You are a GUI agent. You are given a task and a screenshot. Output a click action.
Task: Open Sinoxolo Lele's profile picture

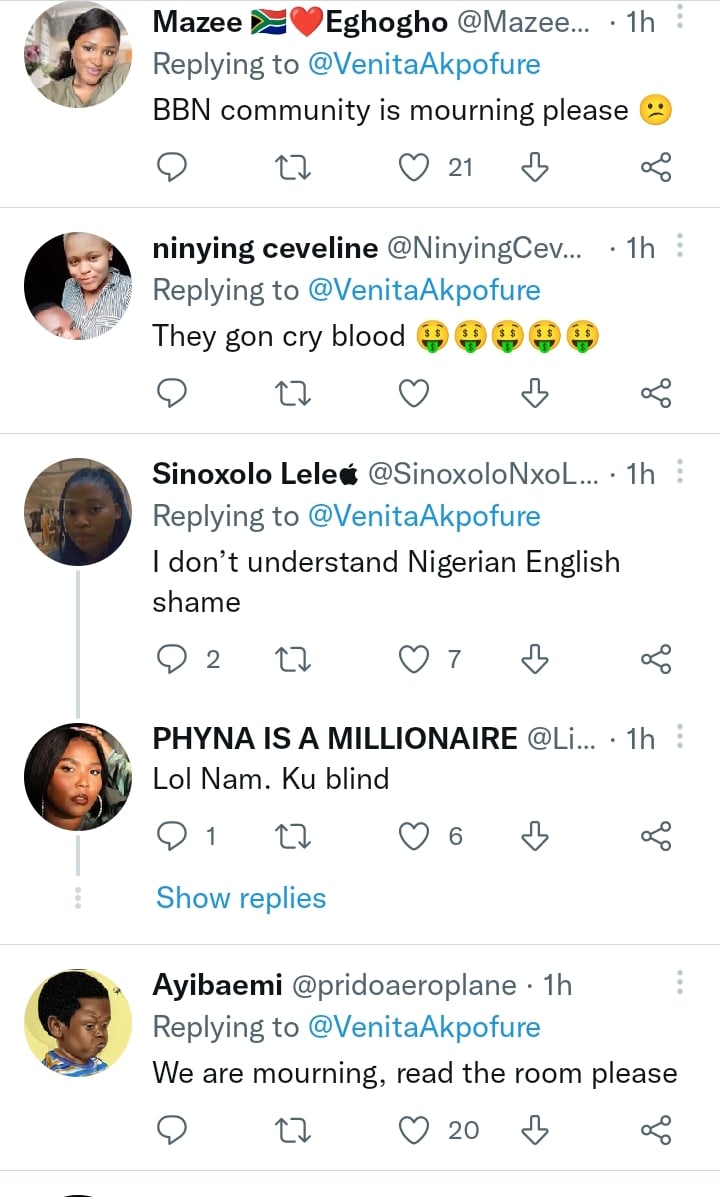[x=78, y=512]
